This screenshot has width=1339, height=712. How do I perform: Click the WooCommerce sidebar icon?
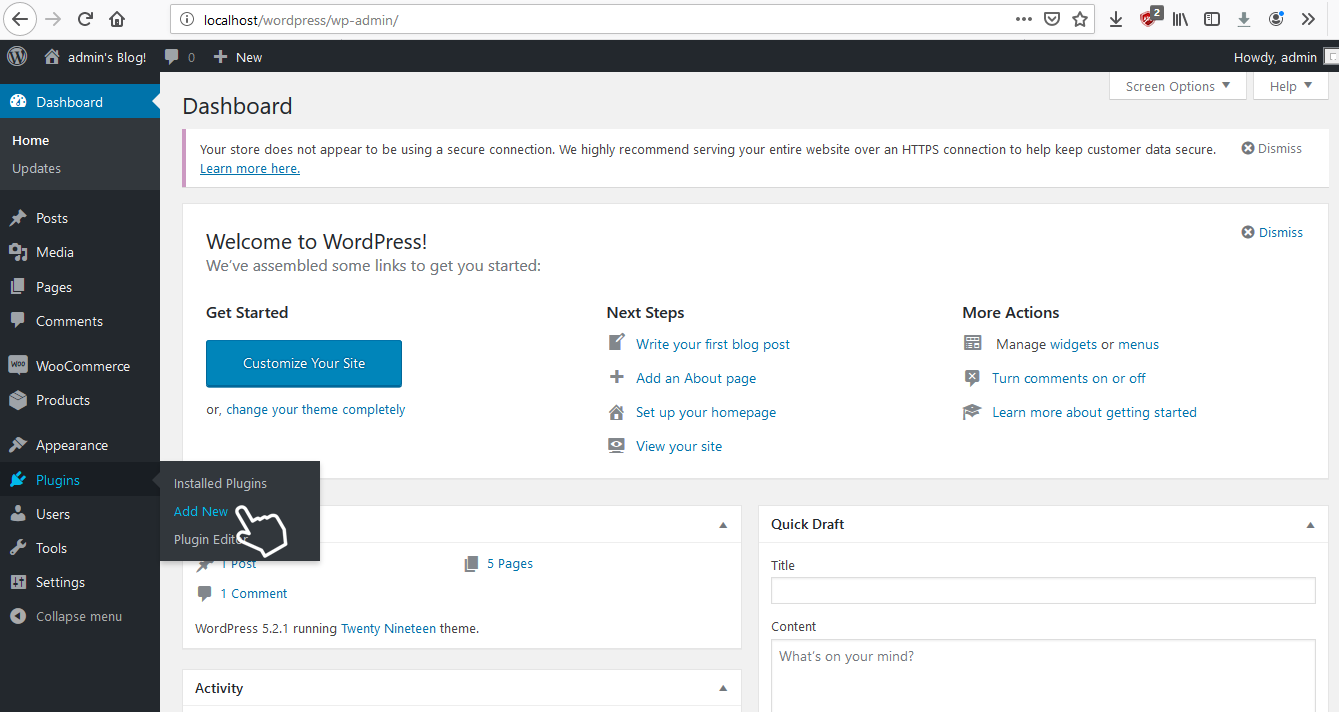[17, 366]
